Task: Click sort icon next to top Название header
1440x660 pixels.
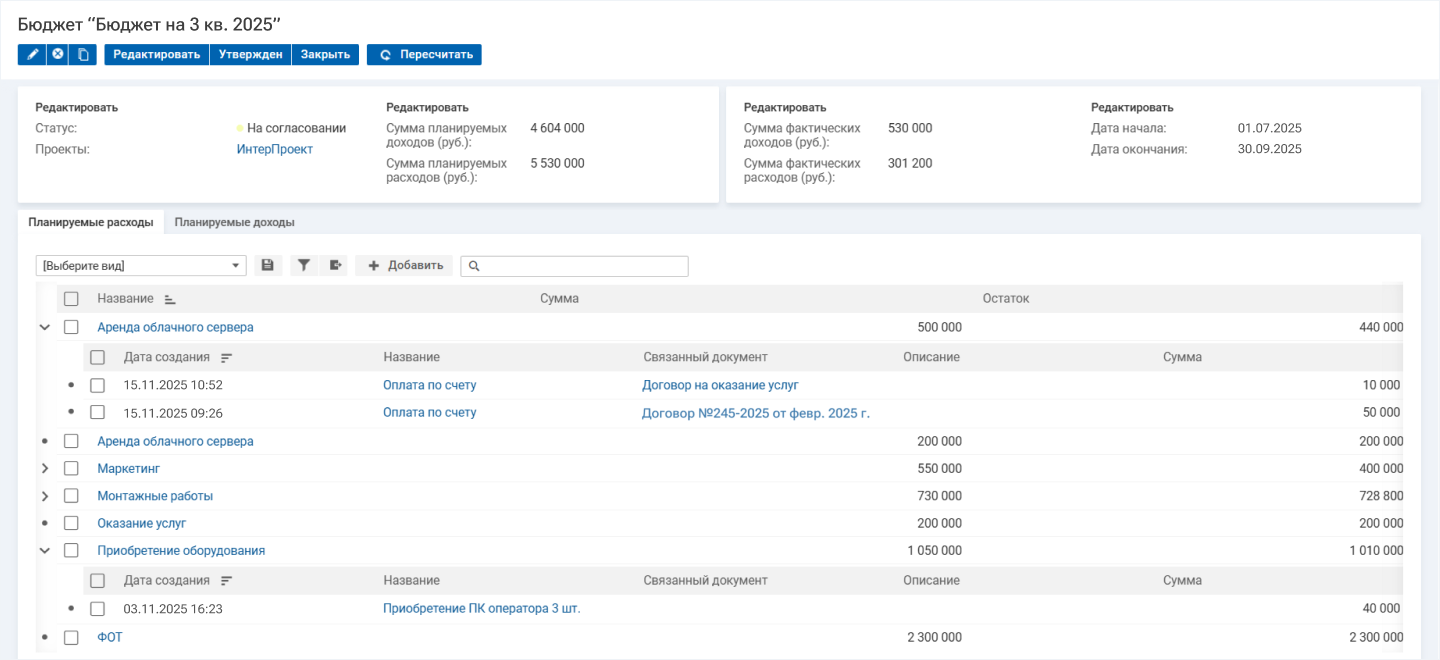Action: 169,299
